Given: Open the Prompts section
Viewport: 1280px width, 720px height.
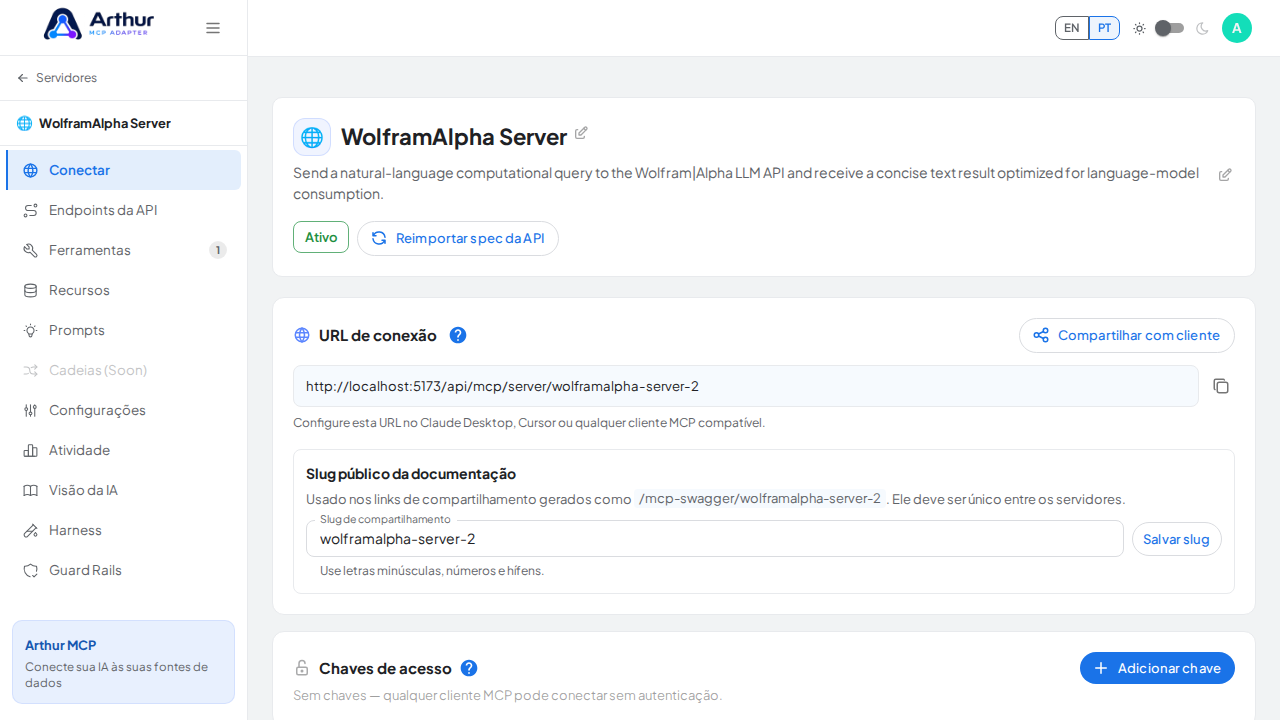Looking at the screenshot, I should click(x=123, y=330).
